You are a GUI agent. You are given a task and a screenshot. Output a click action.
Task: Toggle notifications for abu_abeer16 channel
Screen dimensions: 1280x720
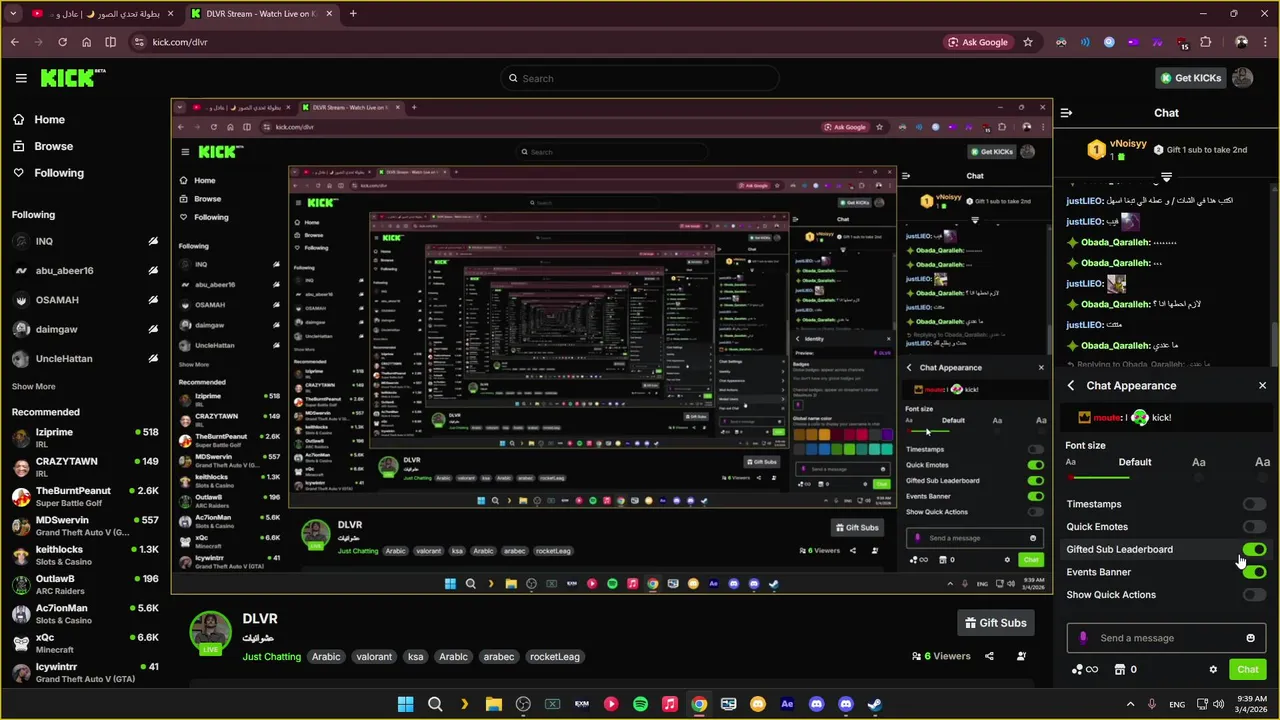point(153,270)
